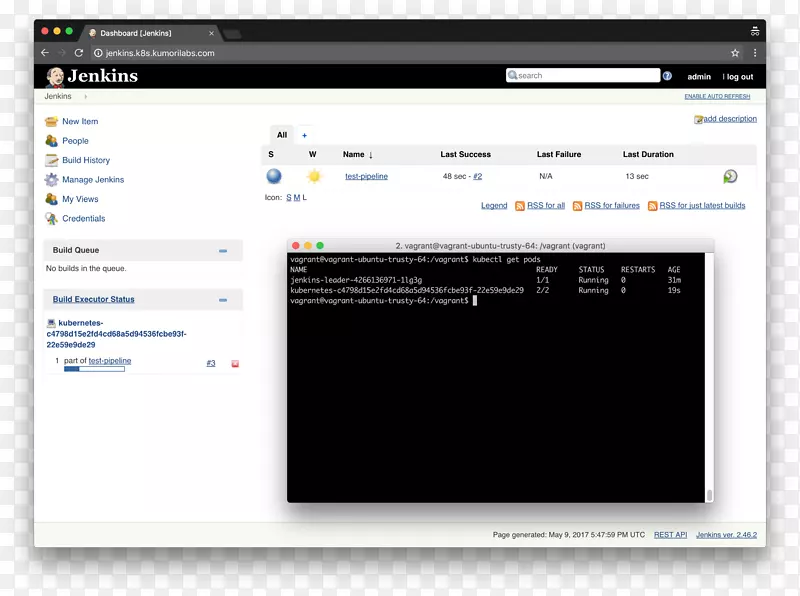
Task: Click the Credentials icon in sidebar
Action: 51,218
